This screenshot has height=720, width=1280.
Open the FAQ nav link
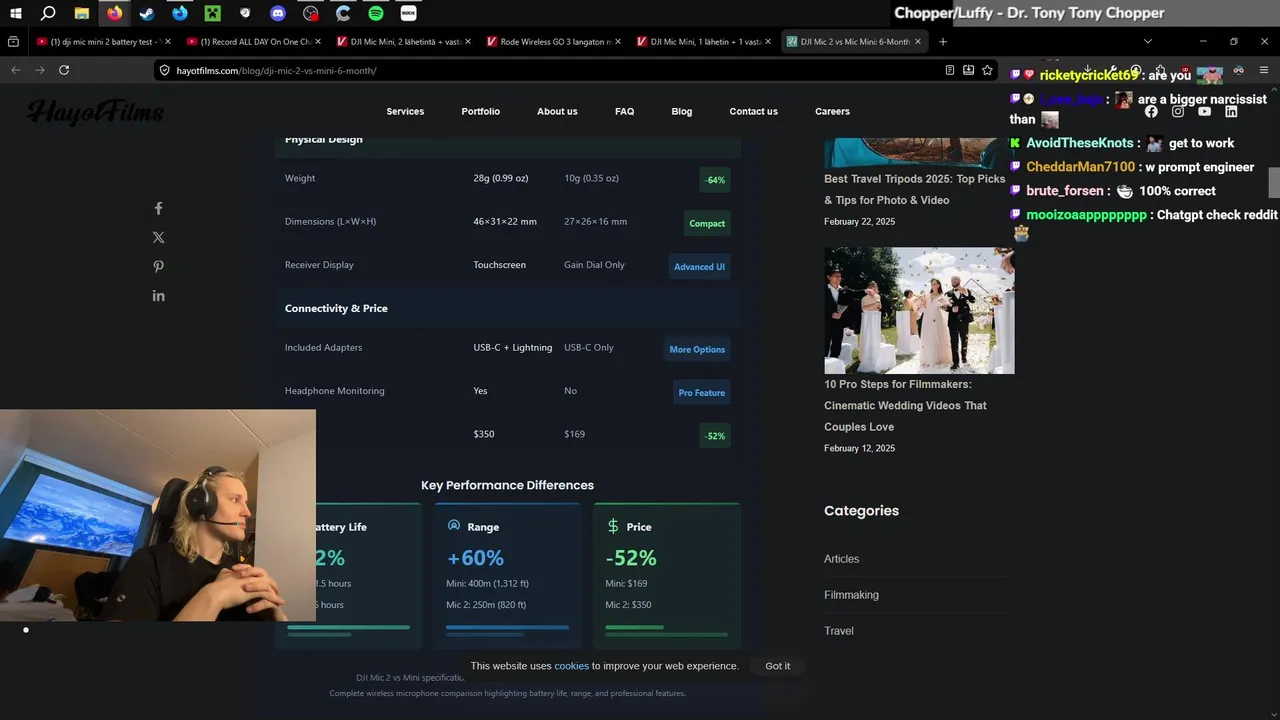[x=624, y=111]
